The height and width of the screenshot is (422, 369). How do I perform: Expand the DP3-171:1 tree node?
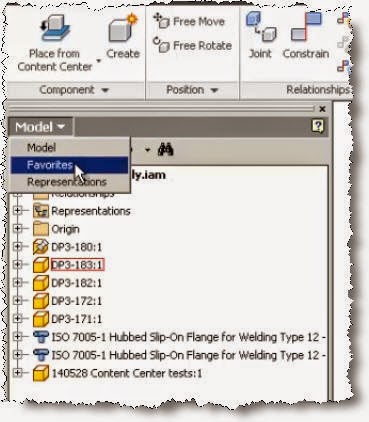pos(17,319)
